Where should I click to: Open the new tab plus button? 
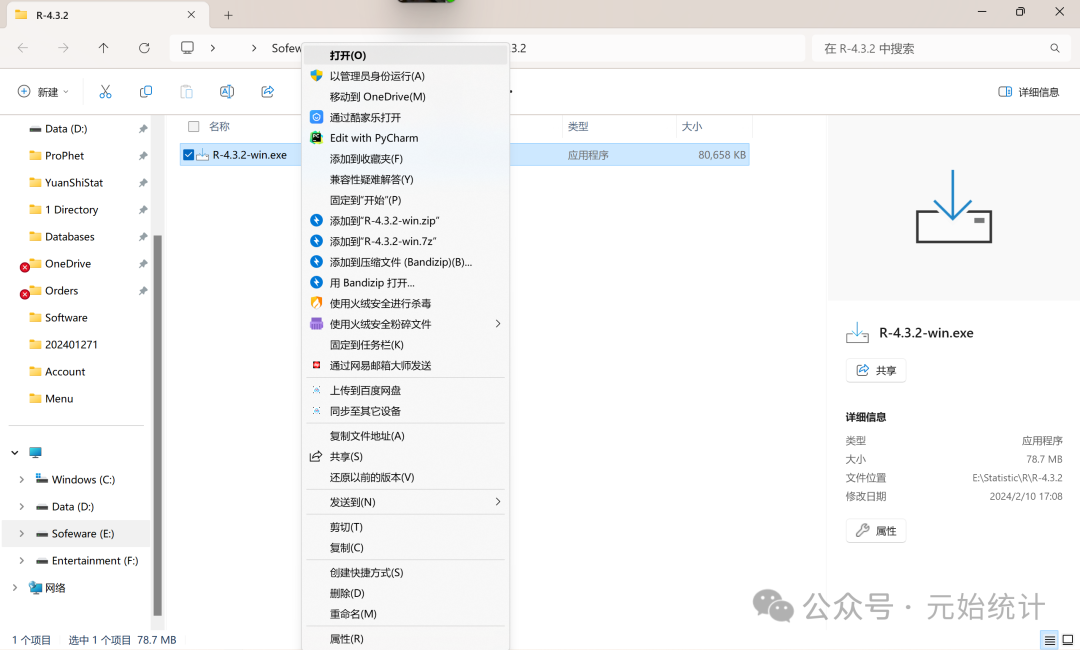pyautogui.click(x=228, y=15)
